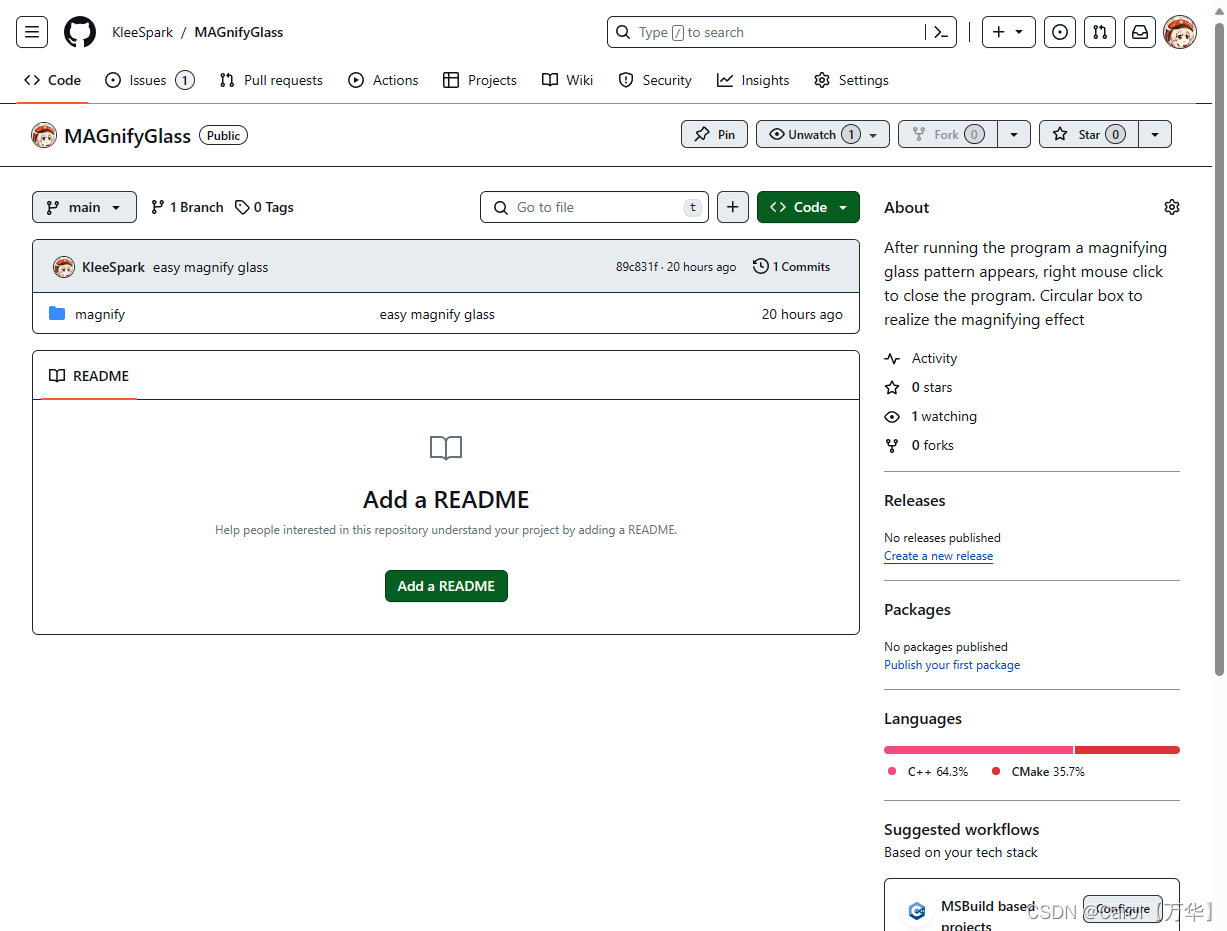Screen dimensions: 1227x931
Task: Open the 0 stars link in About
Action: [919, 387]
